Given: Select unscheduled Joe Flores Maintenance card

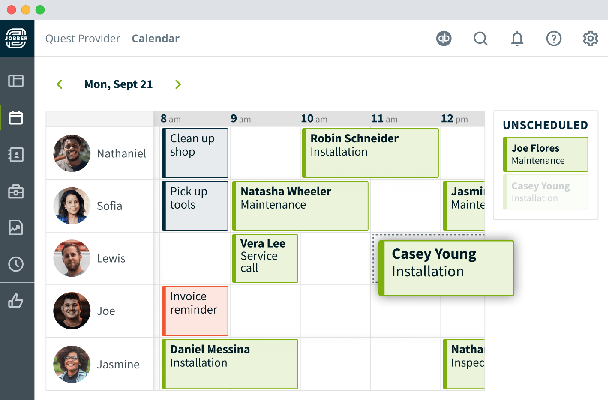Looking at the screenshot, I should pyautogui.click(x=545, y=154).
